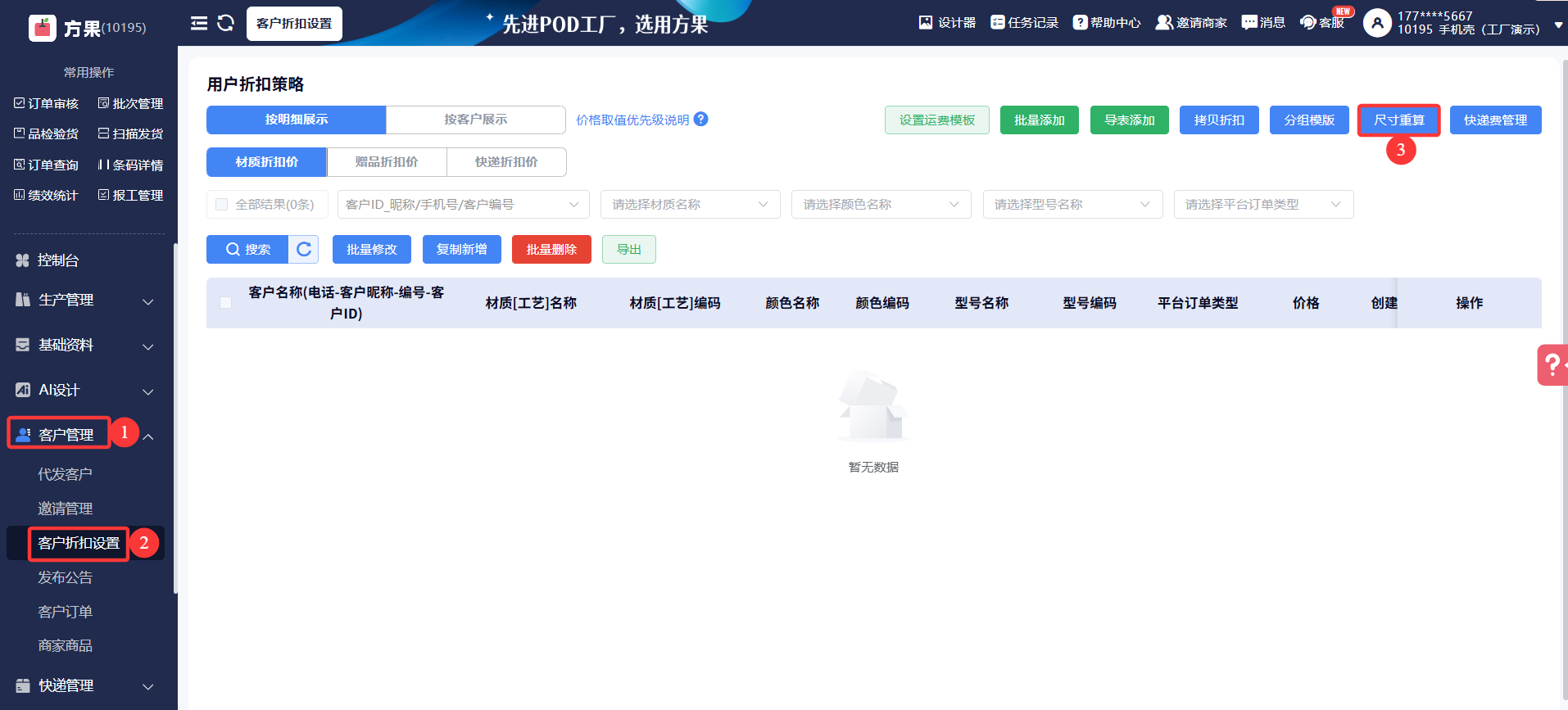
Task: Collapse the sidebar with the menu icon
Action: point(199,23)
